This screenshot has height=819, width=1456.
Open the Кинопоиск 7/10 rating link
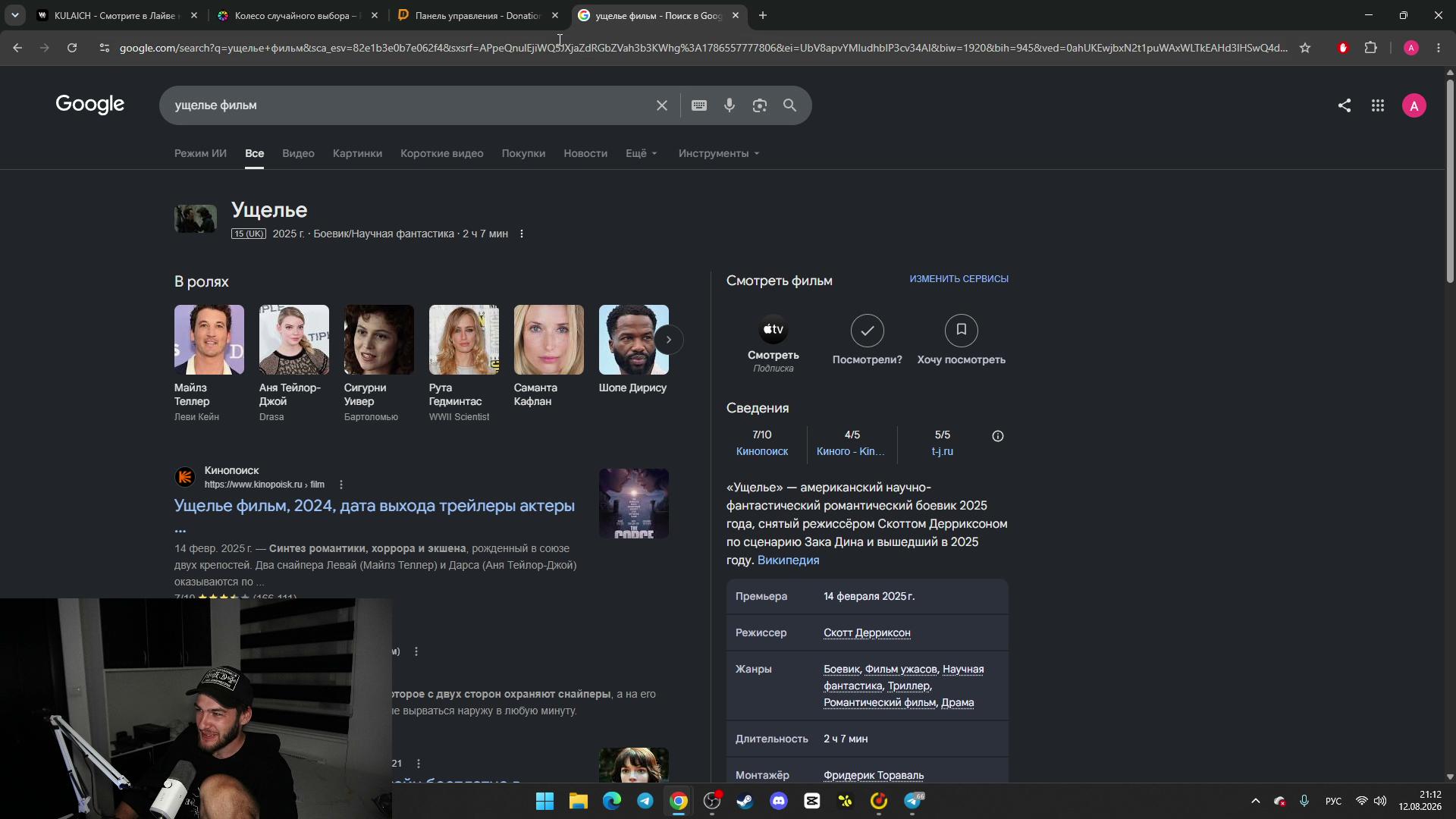(762, 443)
